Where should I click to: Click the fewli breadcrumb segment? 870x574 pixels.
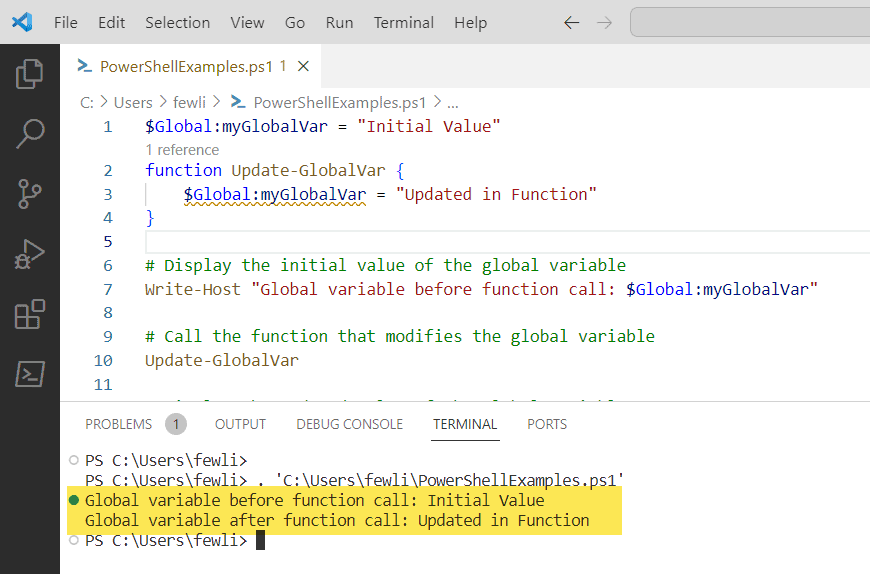pyautogui.click(x=189, y=103)
